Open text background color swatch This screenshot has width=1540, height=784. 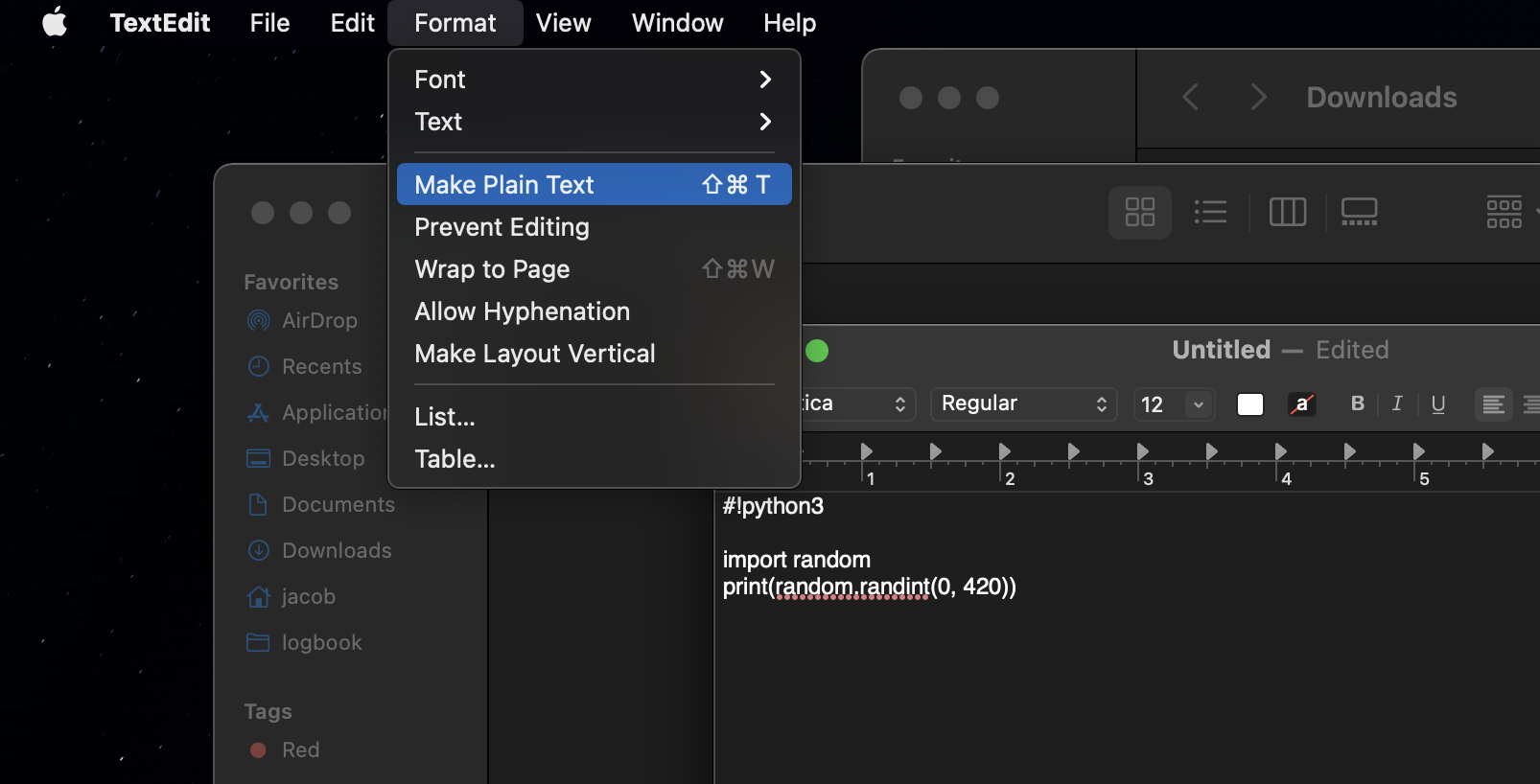pyautogui.click(x=1301, y=404)
